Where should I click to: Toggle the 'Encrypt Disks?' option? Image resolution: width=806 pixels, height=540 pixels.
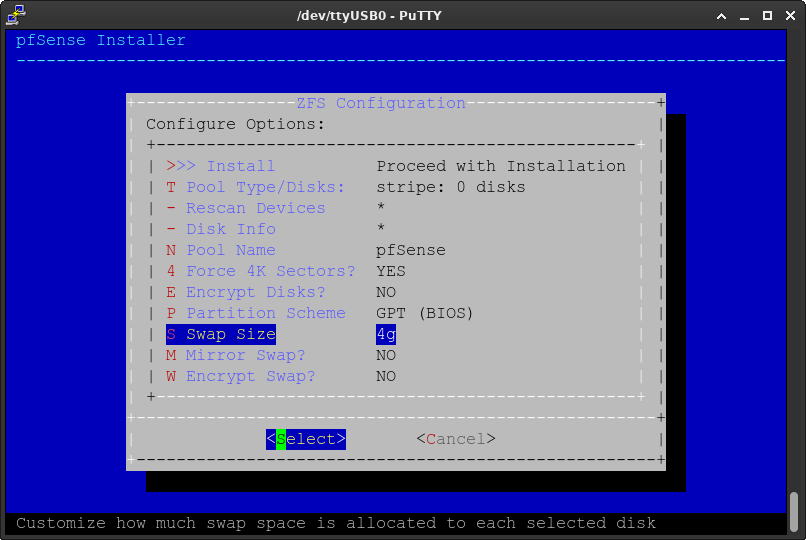[x=246, y=292]
